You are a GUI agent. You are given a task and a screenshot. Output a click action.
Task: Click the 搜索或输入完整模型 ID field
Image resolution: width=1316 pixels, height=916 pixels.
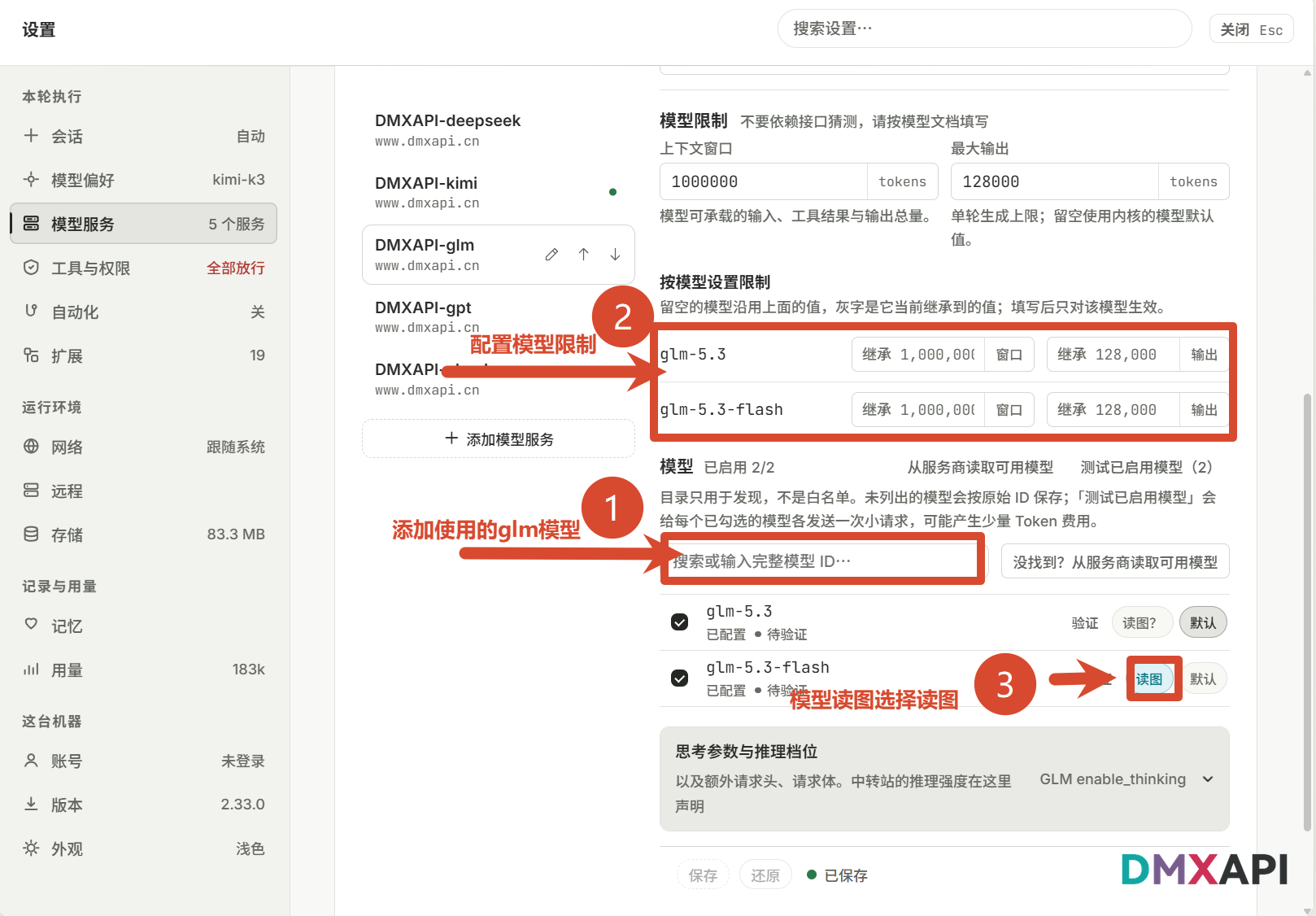coord(823,561)
